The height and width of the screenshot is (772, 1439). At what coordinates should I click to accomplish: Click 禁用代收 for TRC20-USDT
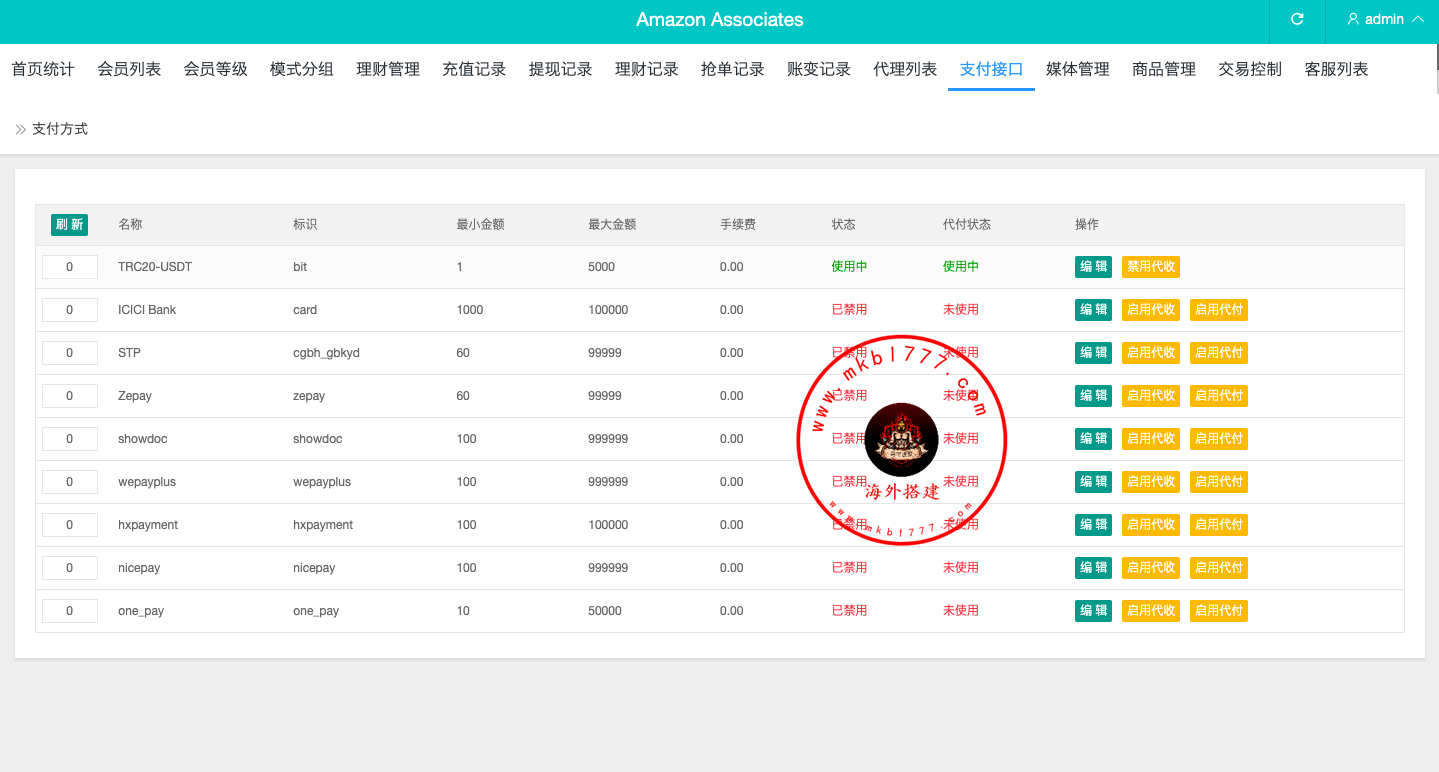[x=1151, y=267]
